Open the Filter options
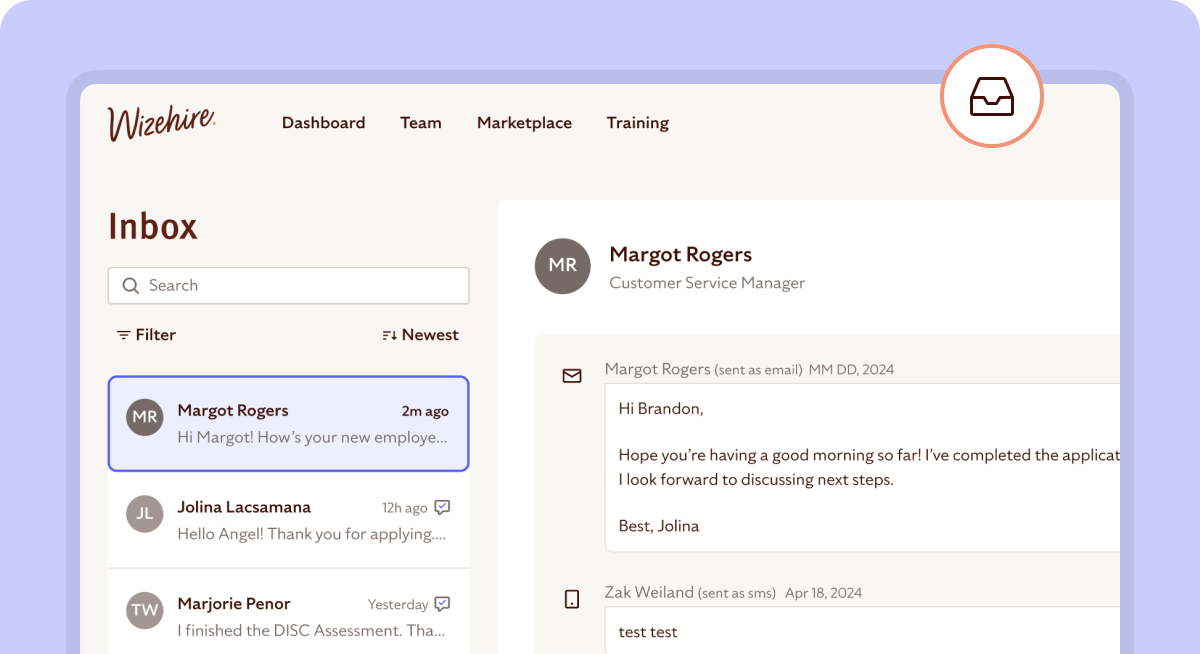Viewport: 1200px width, 654px height. [146, 335]
